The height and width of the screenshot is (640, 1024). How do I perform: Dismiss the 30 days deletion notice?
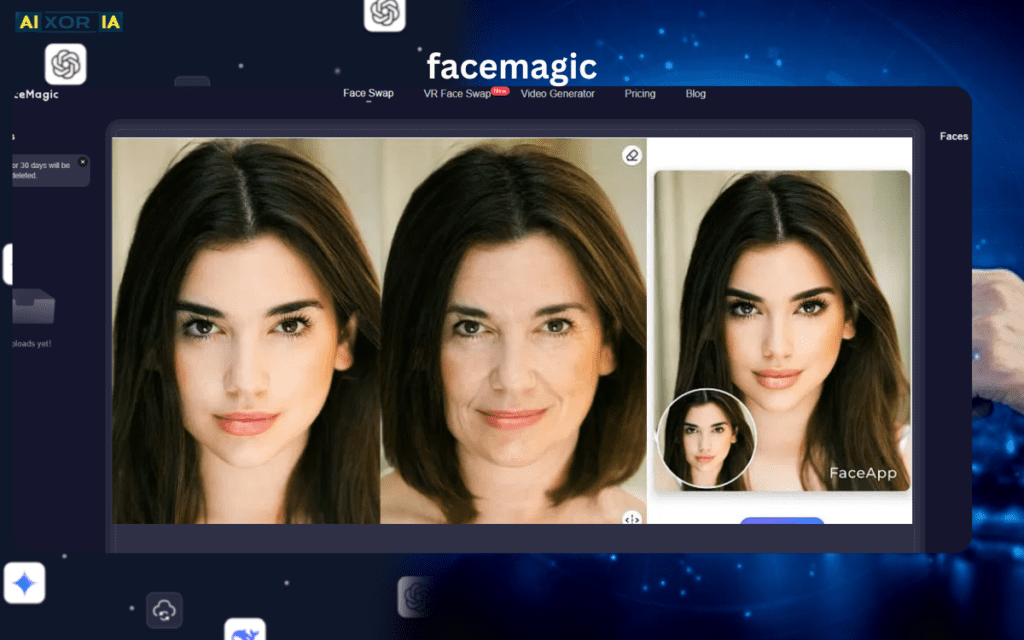pos(84,161)
